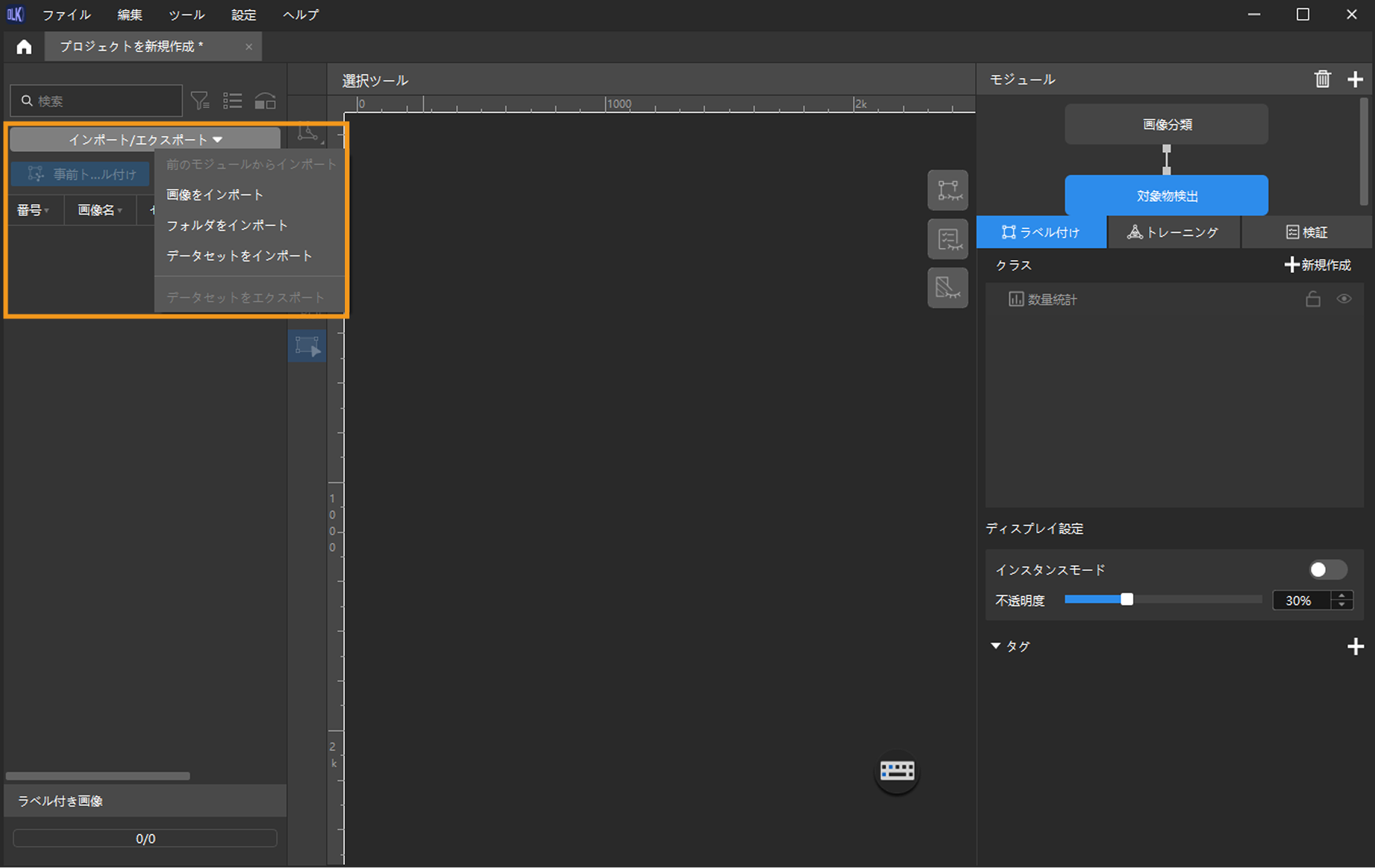
Task: Open the インポート/エクスポート dropdown
Action: point(145,140)
